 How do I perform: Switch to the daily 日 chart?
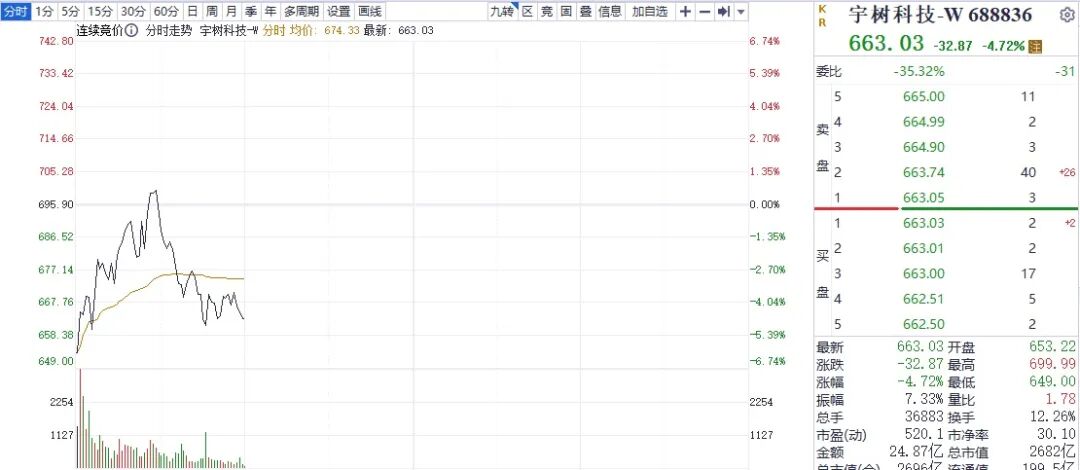[x=192, y=11]
